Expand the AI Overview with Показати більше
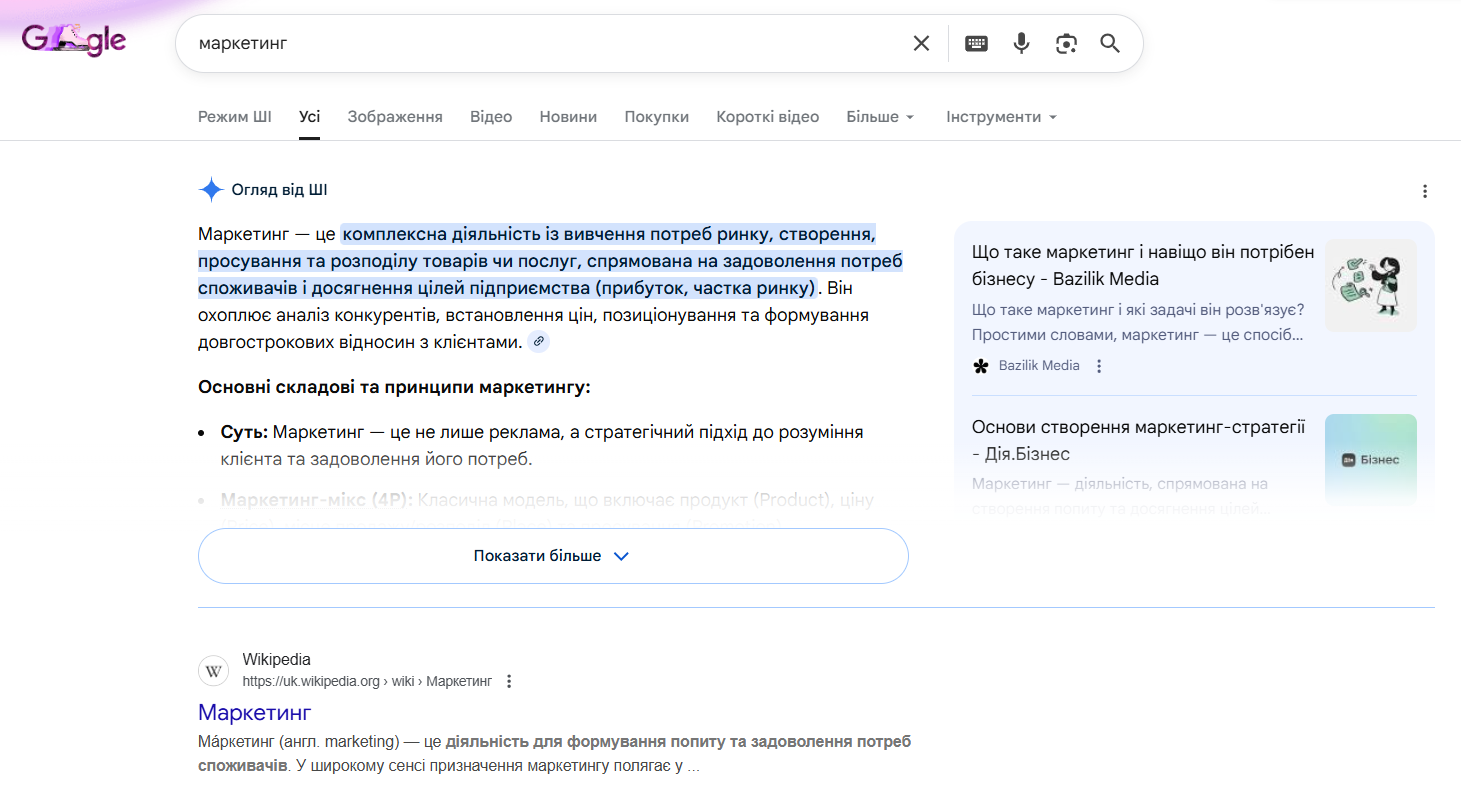The height and width of the screenshot is (786, 1461). (553, 556)
